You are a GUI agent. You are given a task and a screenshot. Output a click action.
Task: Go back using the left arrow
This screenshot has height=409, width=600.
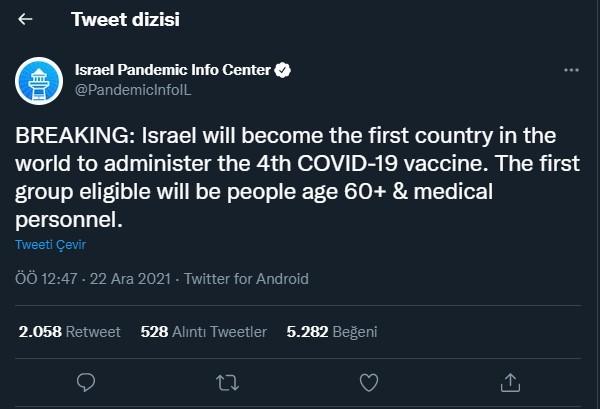pyautogui.click(x=24, y=19)
